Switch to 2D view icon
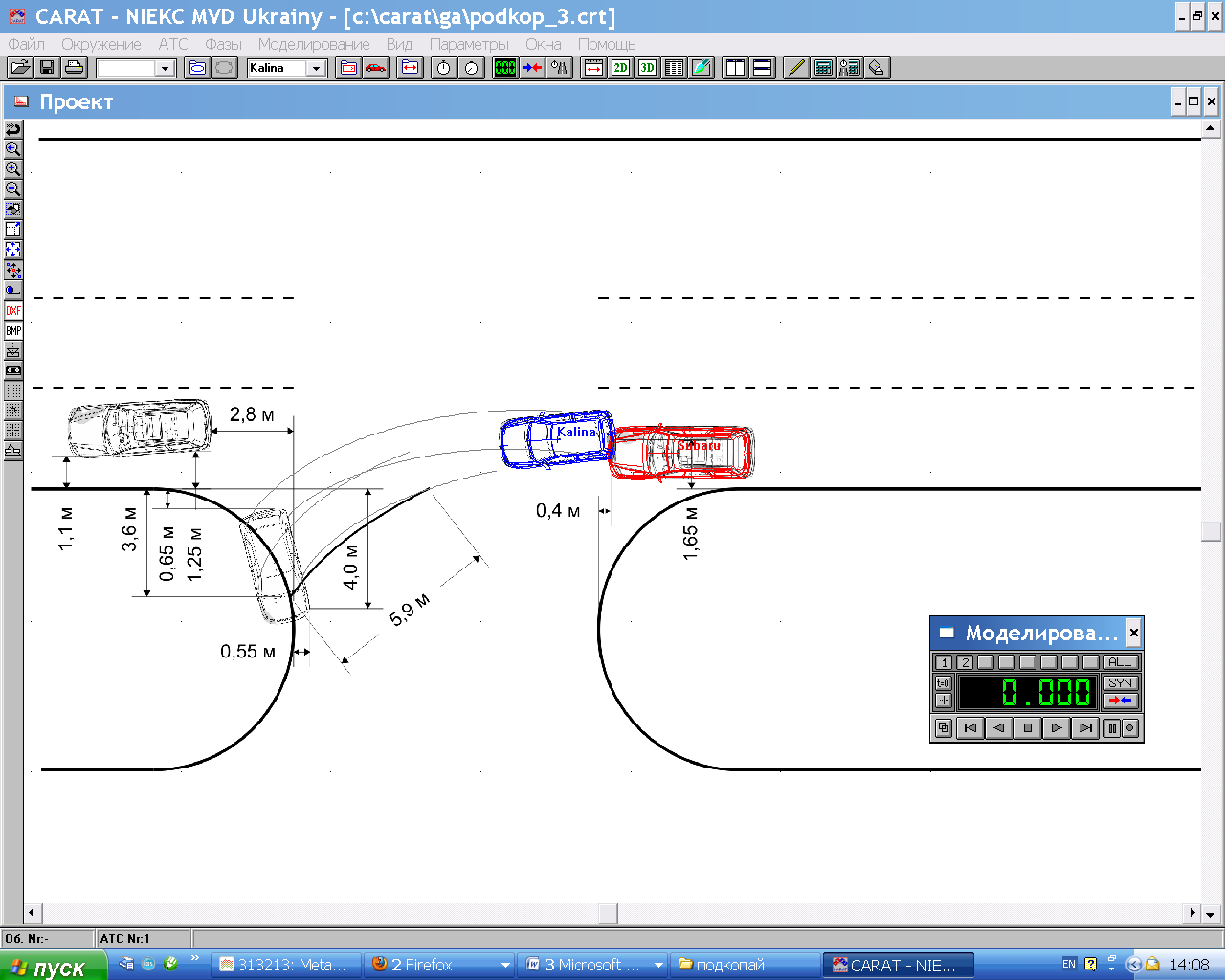Image resolution: width=1225 pixels, height=980 pixels. tap(621, 68)
